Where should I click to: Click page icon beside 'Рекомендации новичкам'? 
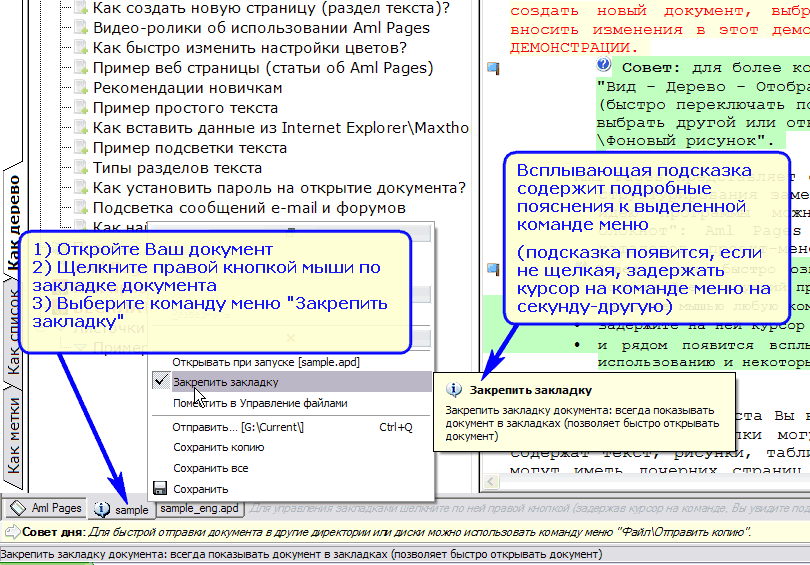point(81,87)
